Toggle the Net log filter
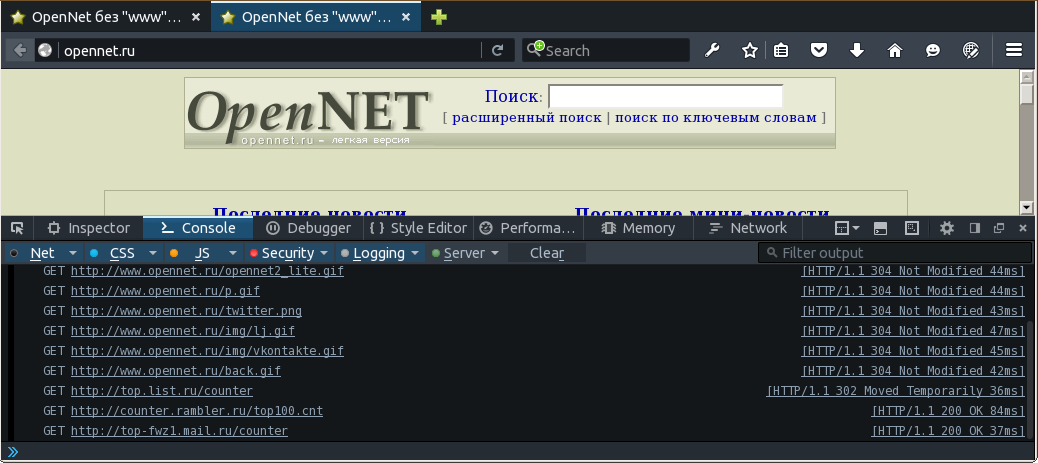The height and width of the screenshot is (463, 1038). click(42, 253)
